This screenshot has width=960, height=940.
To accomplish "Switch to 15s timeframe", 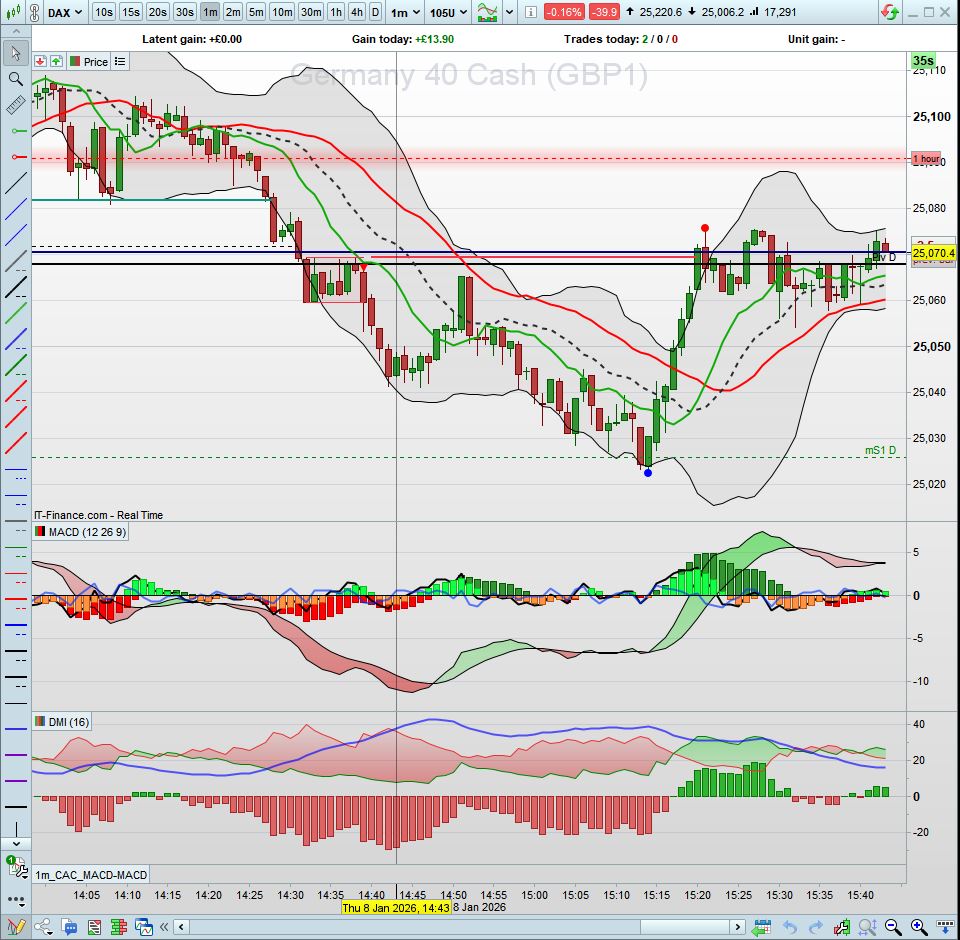I will click(x=130, y=12).
